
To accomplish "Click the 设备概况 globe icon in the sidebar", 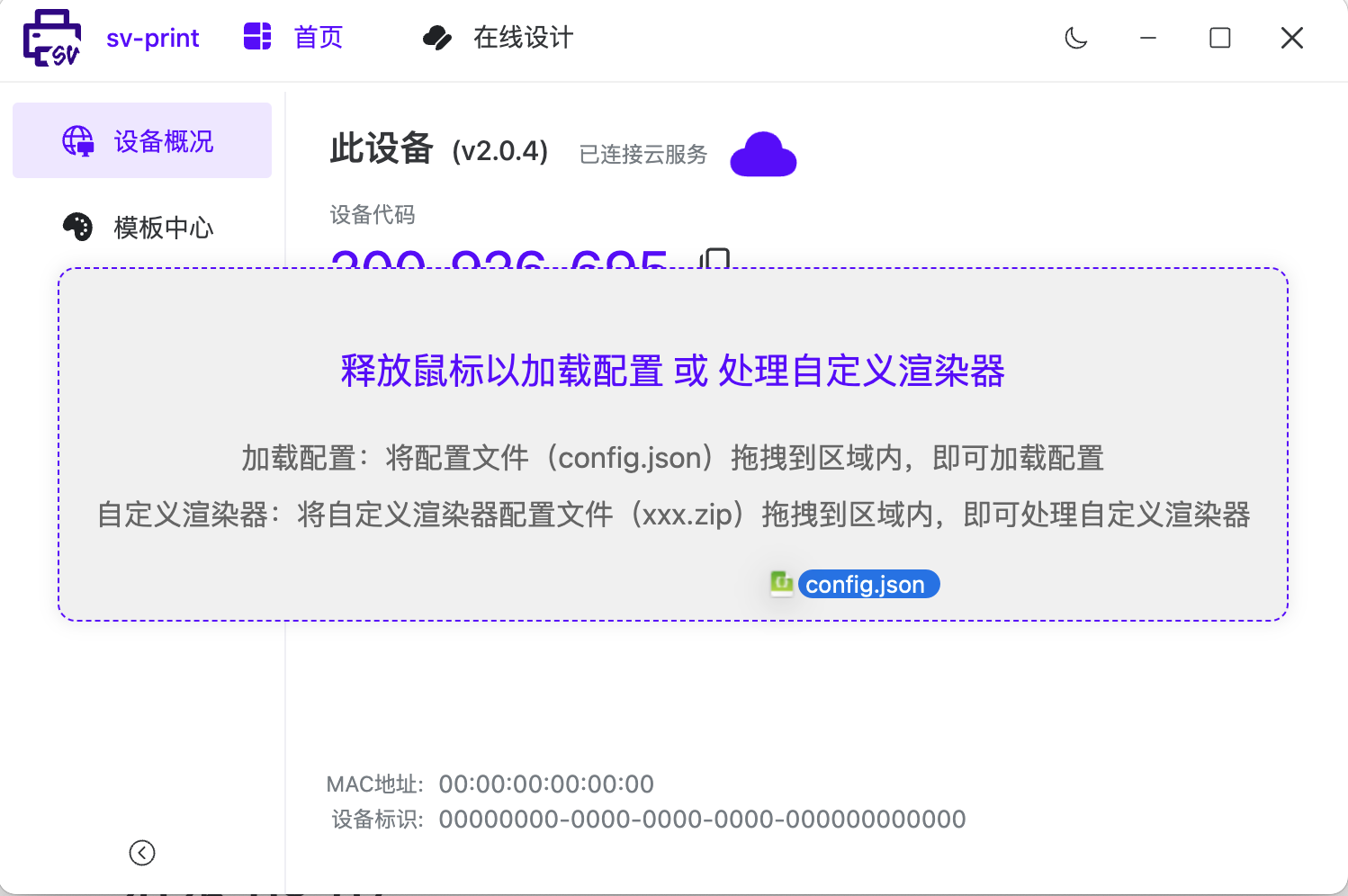I will (78, 141).
